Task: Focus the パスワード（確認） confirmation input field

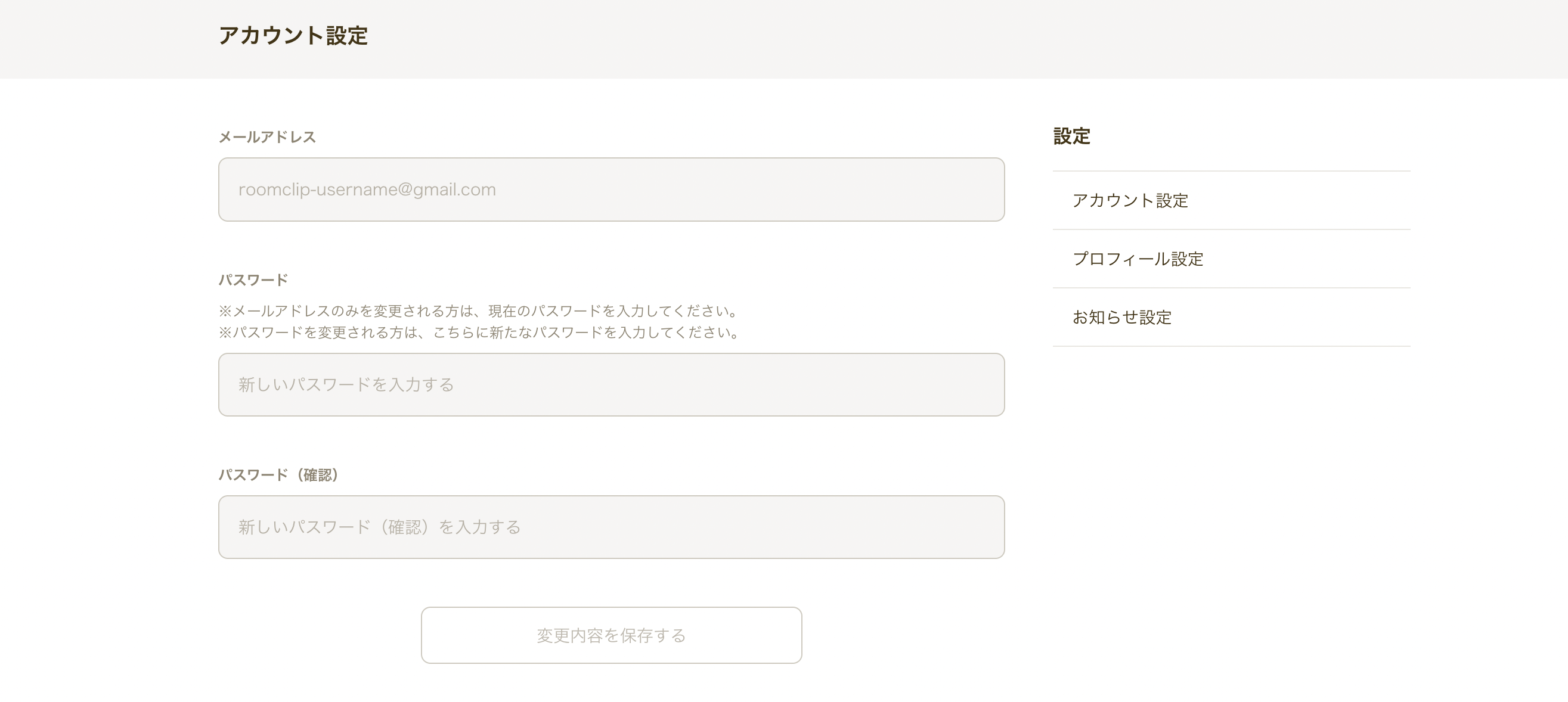Action: tap(611, 527)
